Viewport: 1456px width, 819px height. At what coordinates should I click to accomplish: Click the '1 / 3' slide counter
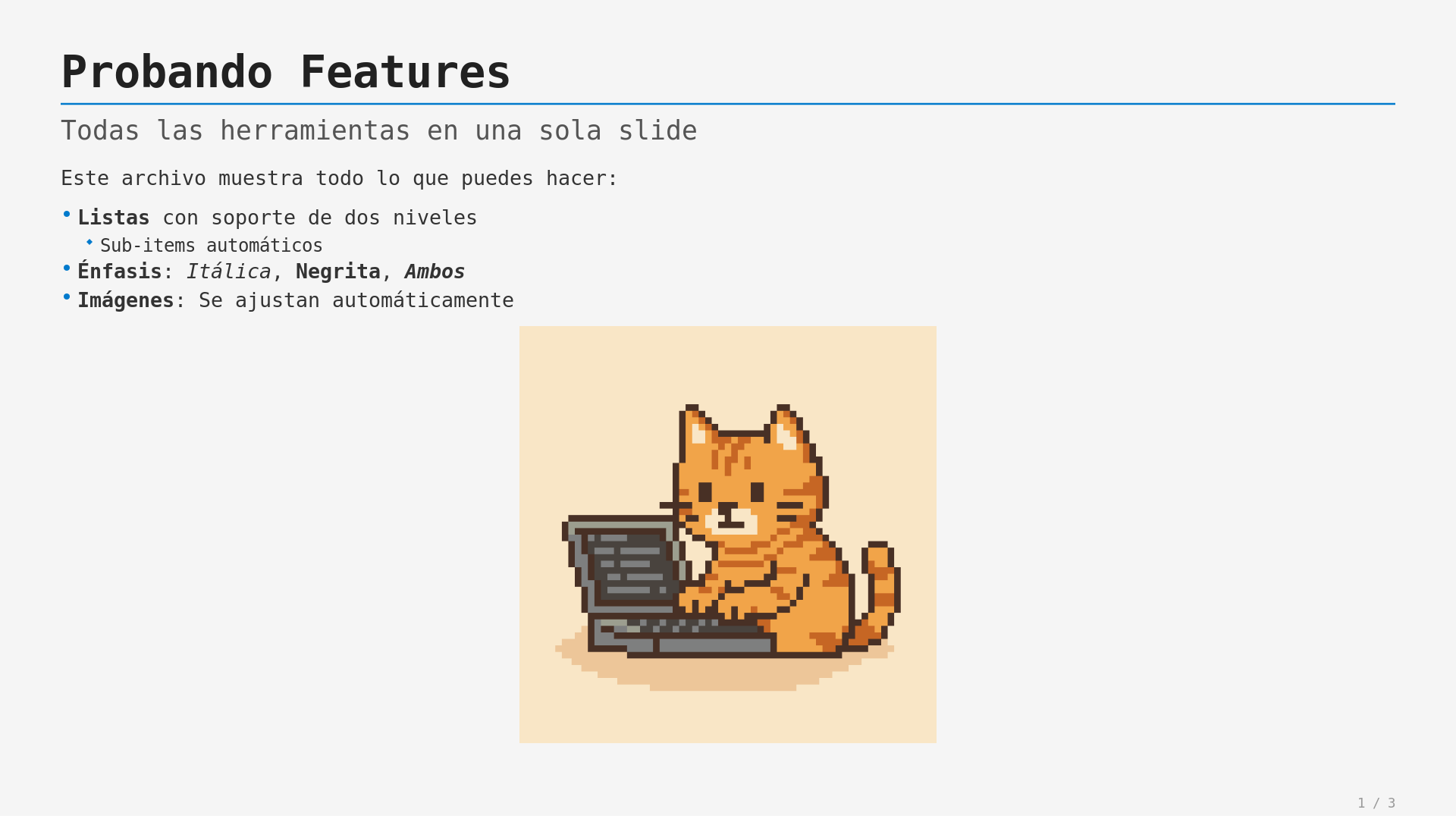(x=1376, y=803)
